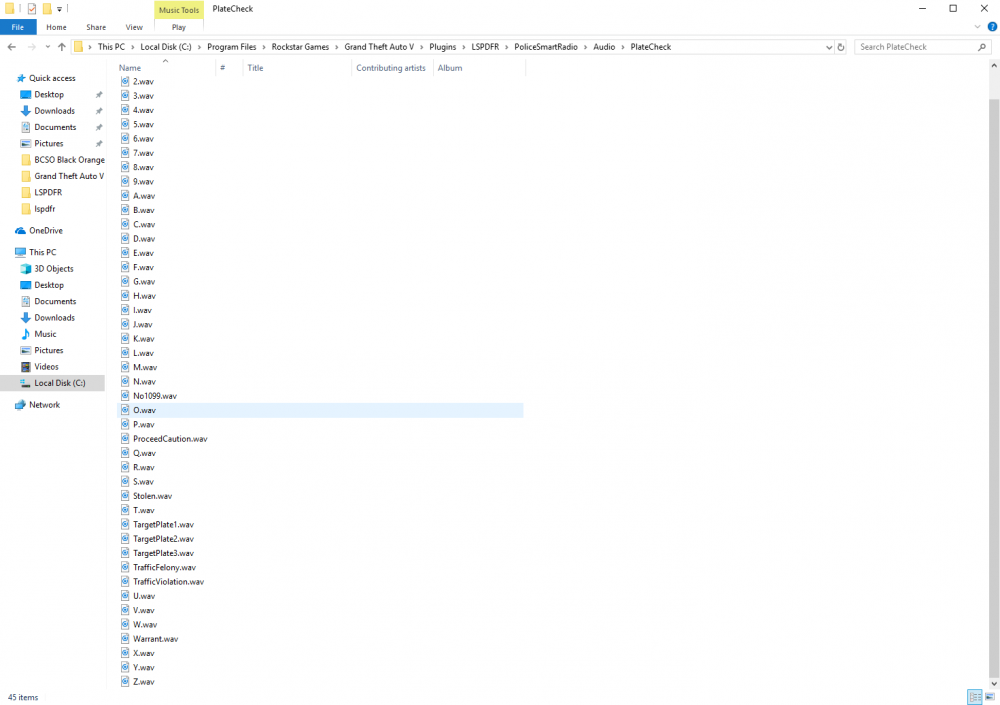
Task: Click PoliceSmartRadio breadcrumb segment
Action: (546, 47)
